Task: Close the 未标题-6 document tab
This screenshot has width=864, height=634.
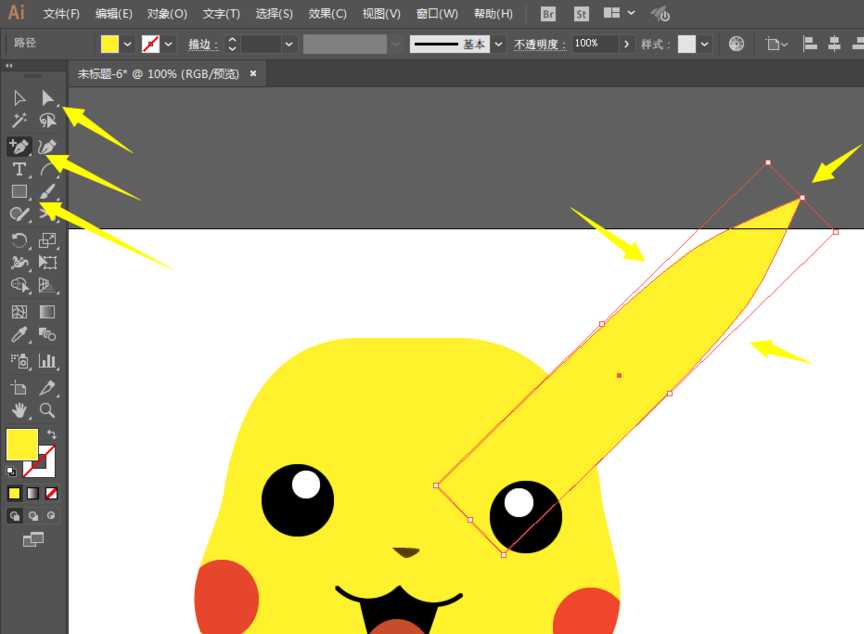Action: coord(253,73)
